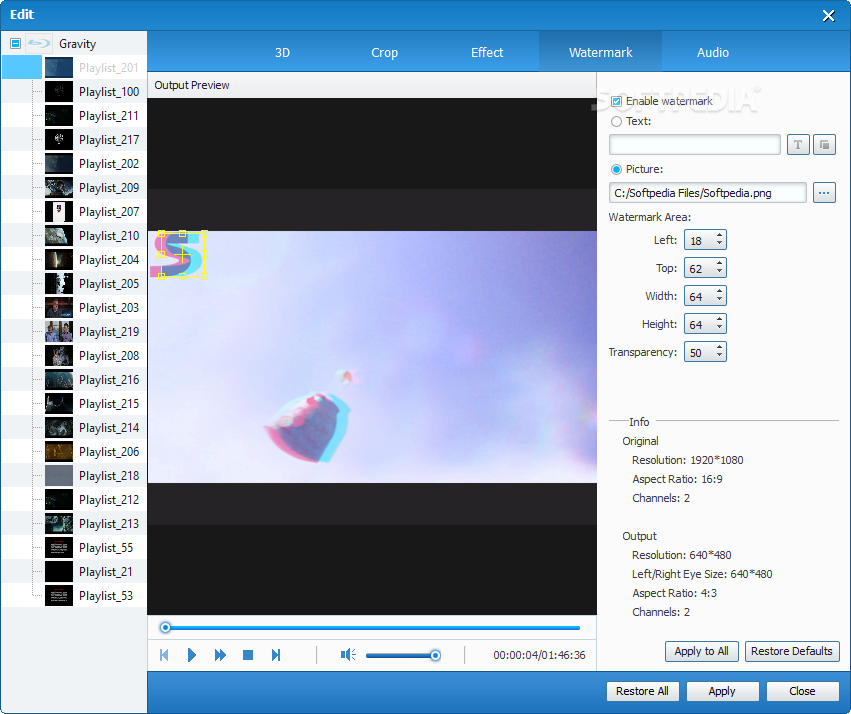Open the Watermark tab
The width and height of the screenshot is (851, 714).
coord(600,53)
